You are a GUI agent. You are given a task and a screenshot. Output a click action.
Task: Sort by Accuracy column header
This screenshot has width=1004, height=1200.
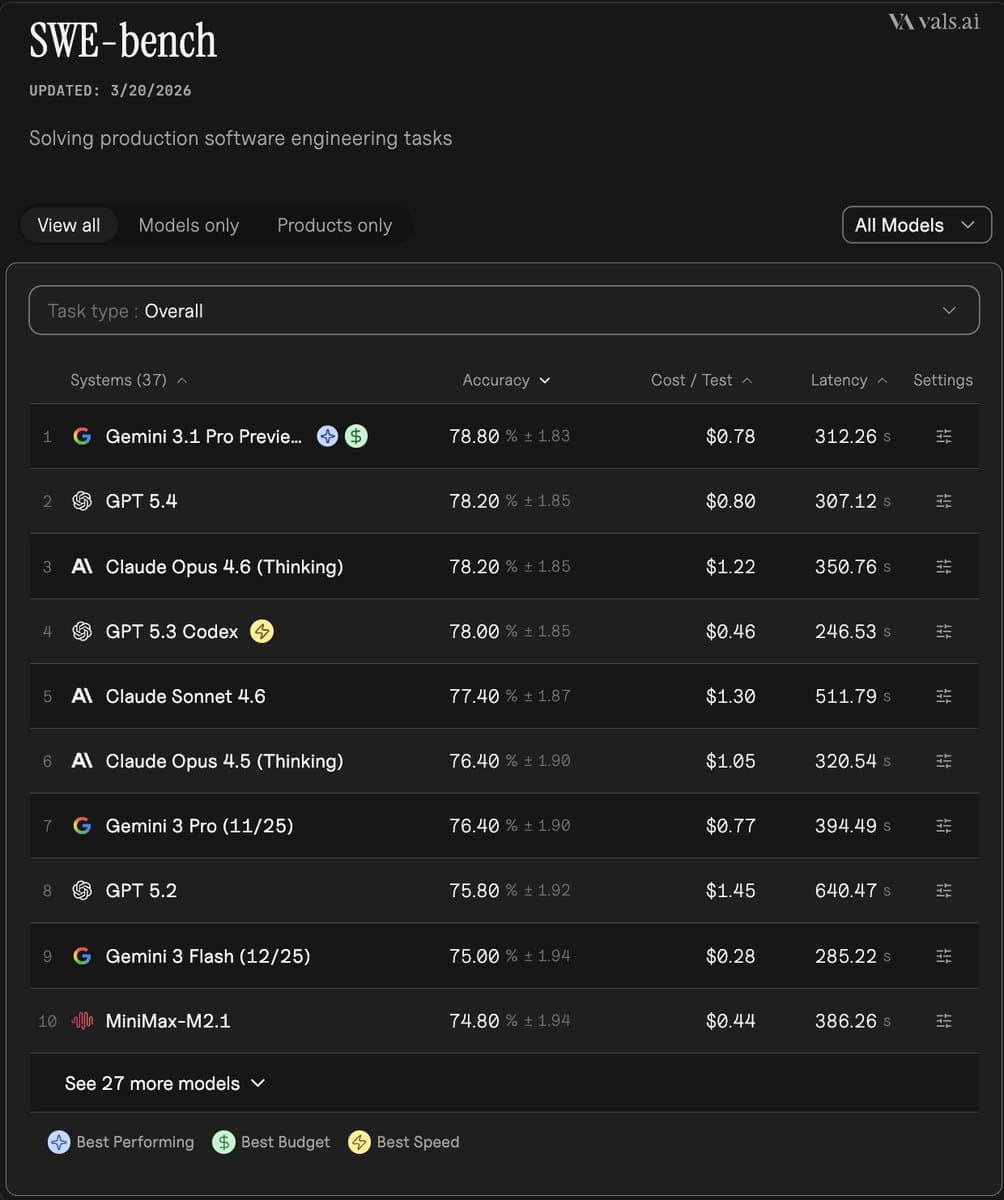coord(505,380)
